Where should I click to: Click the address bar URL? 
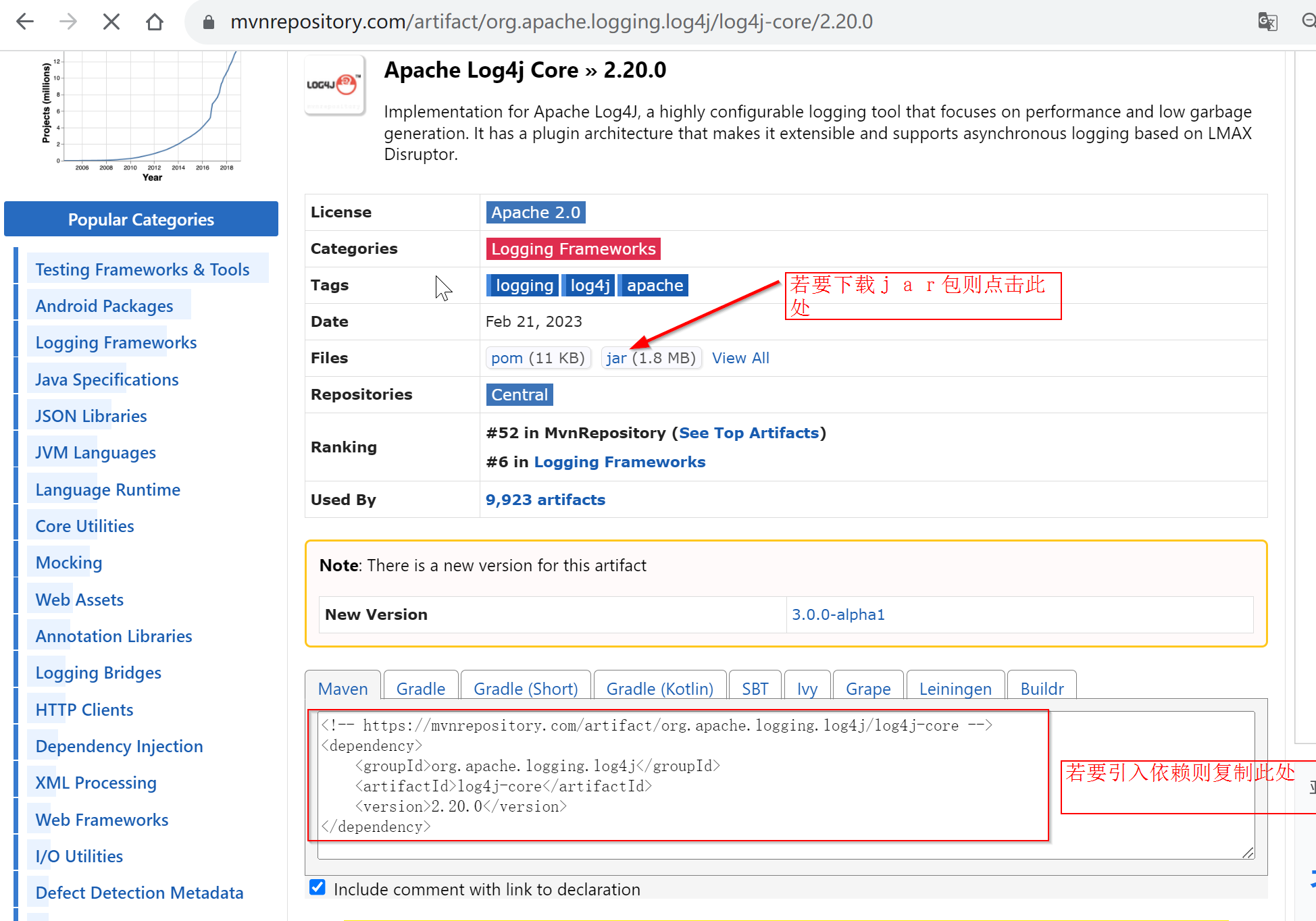pyautogui.click(x=551, y=22)
